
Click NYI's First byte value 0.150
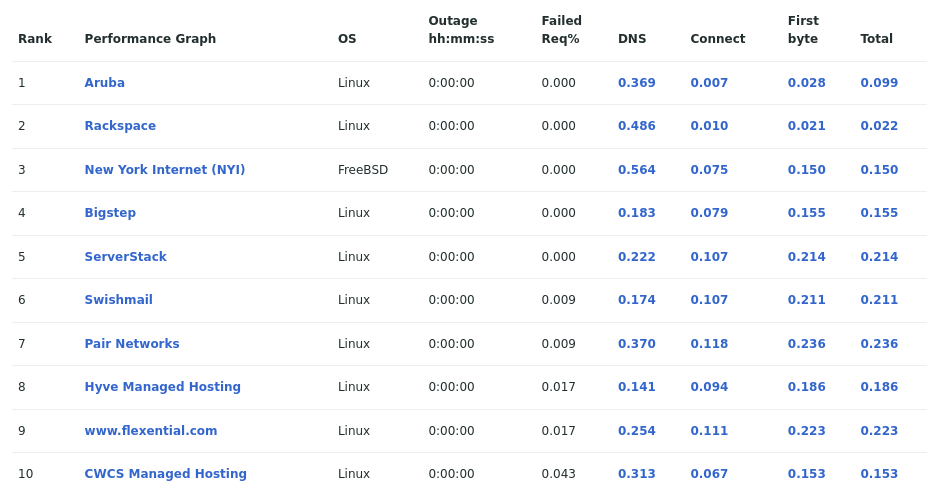coord(807,169)
